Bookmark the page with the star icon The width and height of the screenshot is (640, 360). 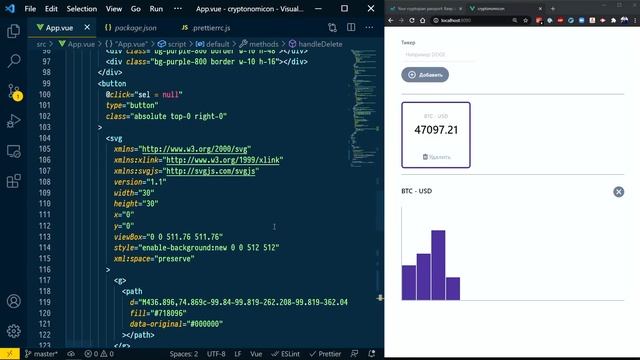(x=526, y=20)
